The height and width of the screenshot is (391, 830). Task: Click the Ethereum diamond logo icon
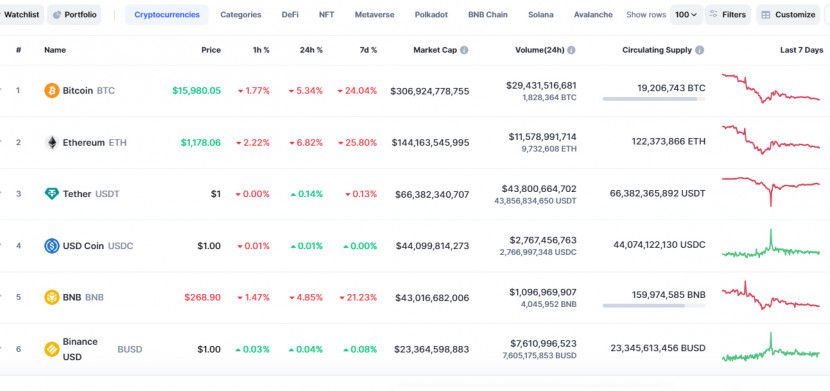[51, 142]
